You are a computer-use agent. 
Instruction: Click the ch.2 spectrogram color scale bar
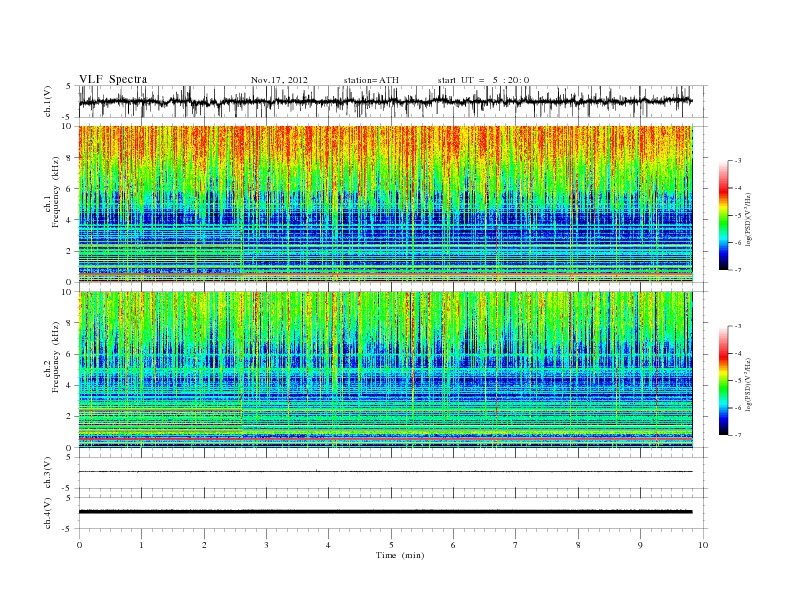[x=723, y=380]
